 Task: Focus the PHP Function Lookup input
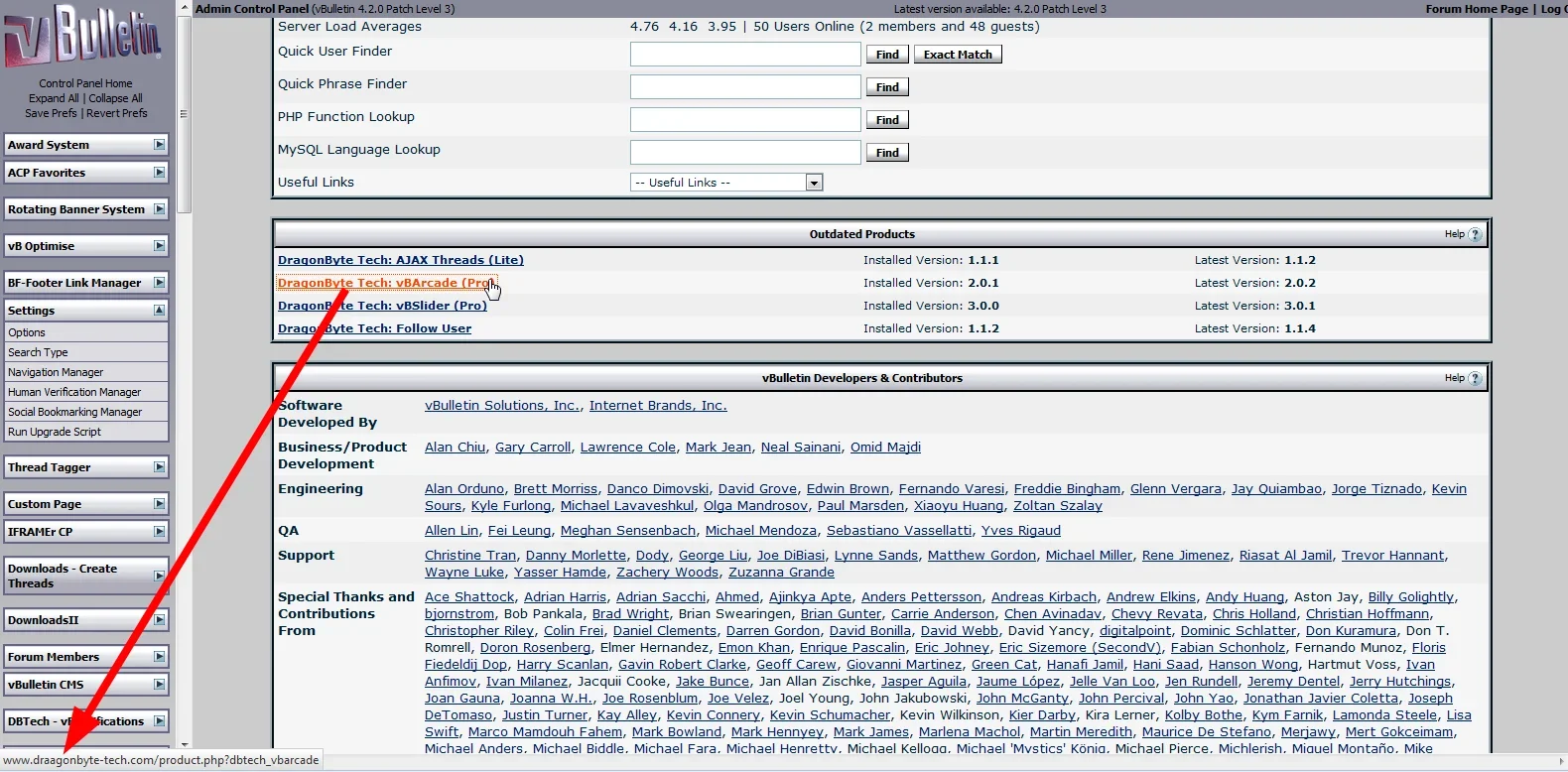point(745,119)
